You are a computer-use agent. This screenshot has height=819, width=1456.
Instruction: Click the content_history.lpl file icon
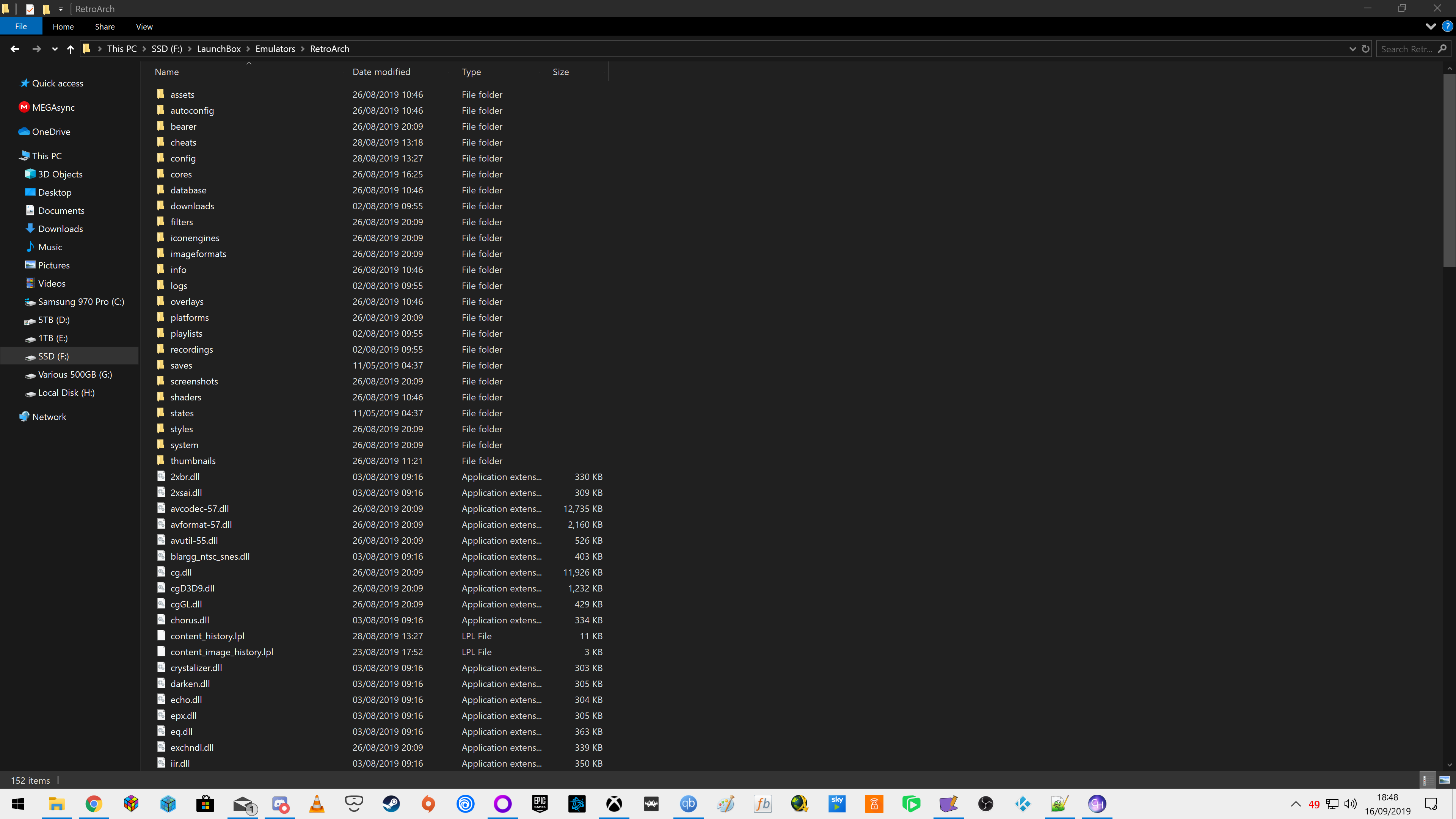[x=161, y=636]
